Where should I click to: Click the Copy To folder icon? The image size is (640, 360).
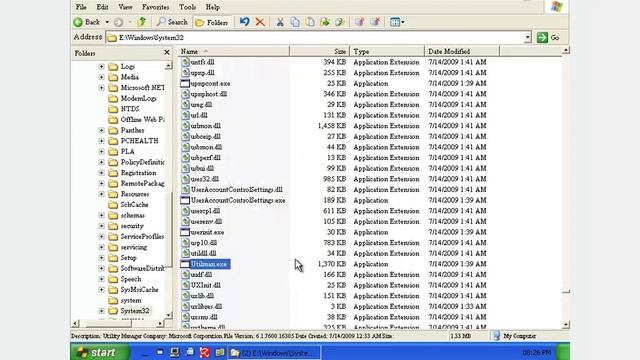coord(340,22)
